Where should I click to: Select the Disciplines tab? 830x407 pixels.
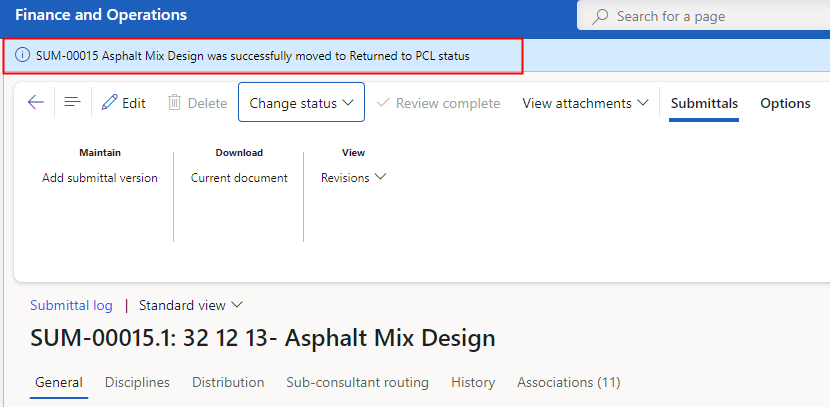coord(137,382)
